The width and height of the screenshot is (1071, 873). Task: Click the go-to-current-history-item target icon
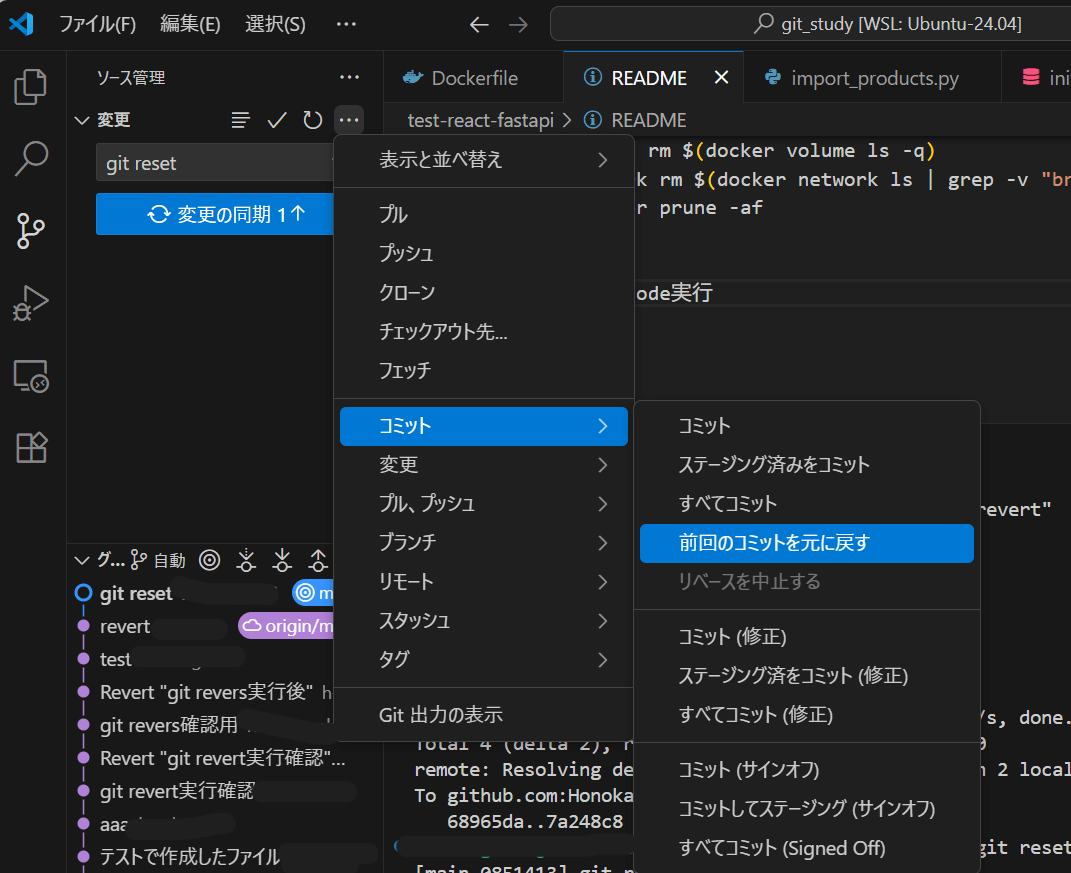pyautogui.click(x=210, y=560)
